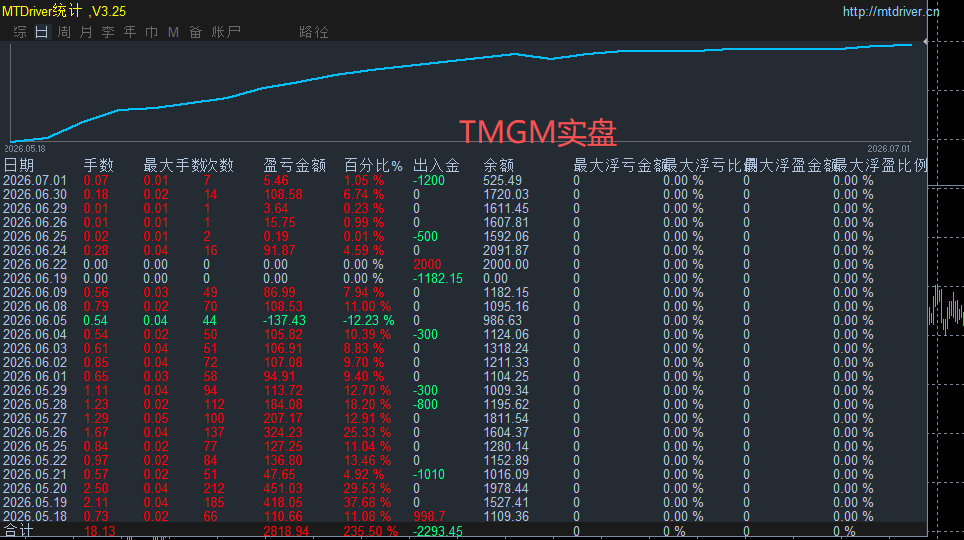Click the -137.43 loss amount
Image resolution: width=964 pixels, height=540 pixels.
pos(284,320)
